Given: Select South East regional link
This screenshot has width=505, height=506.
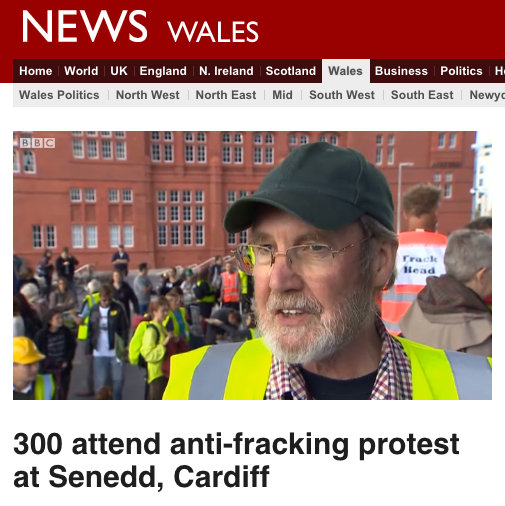Looking at the screenshot, I should click(422, 95).
